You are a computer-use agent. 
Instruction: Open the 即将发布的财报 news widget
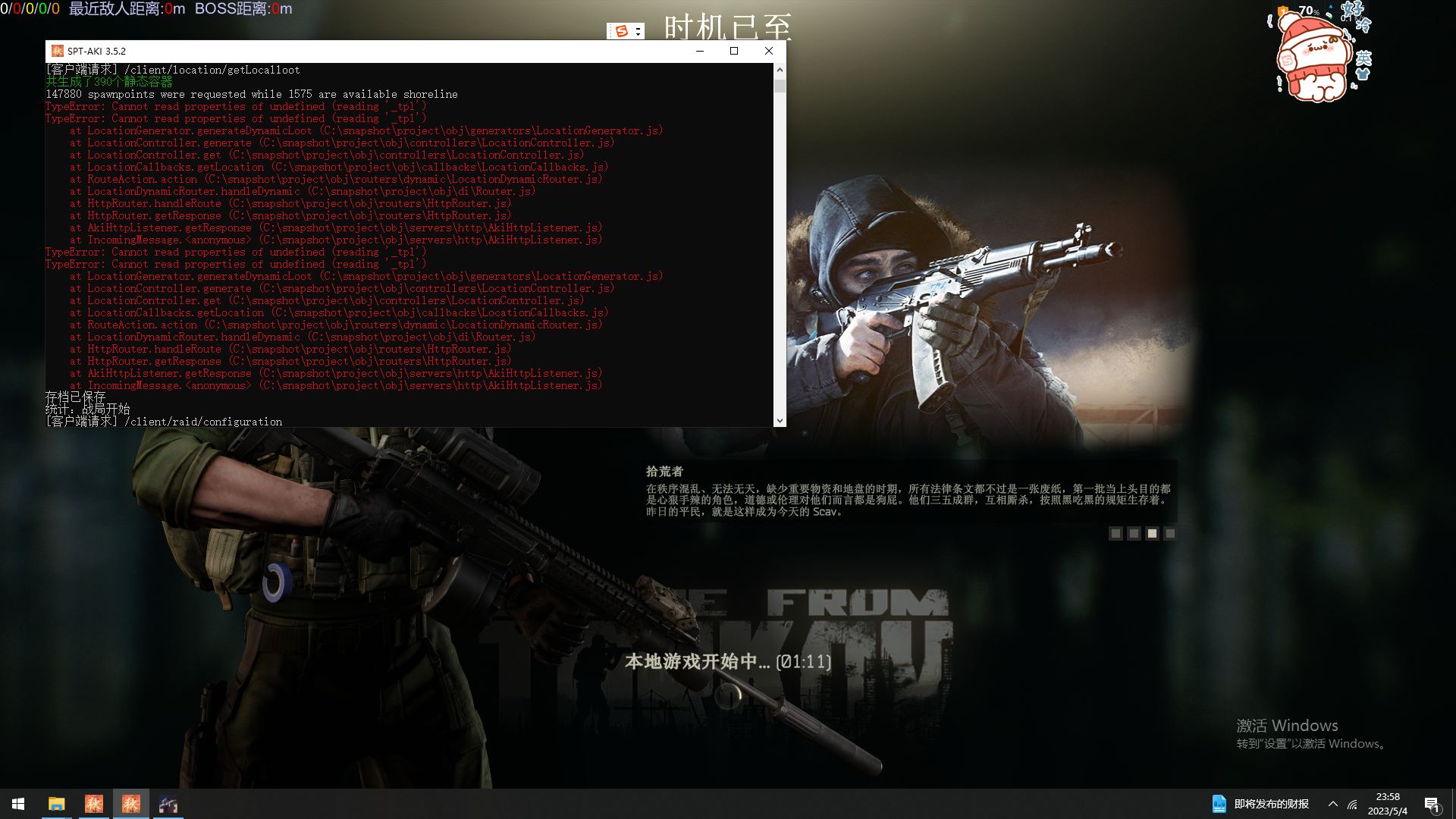pyautogui.click(x=1260, y=804)
